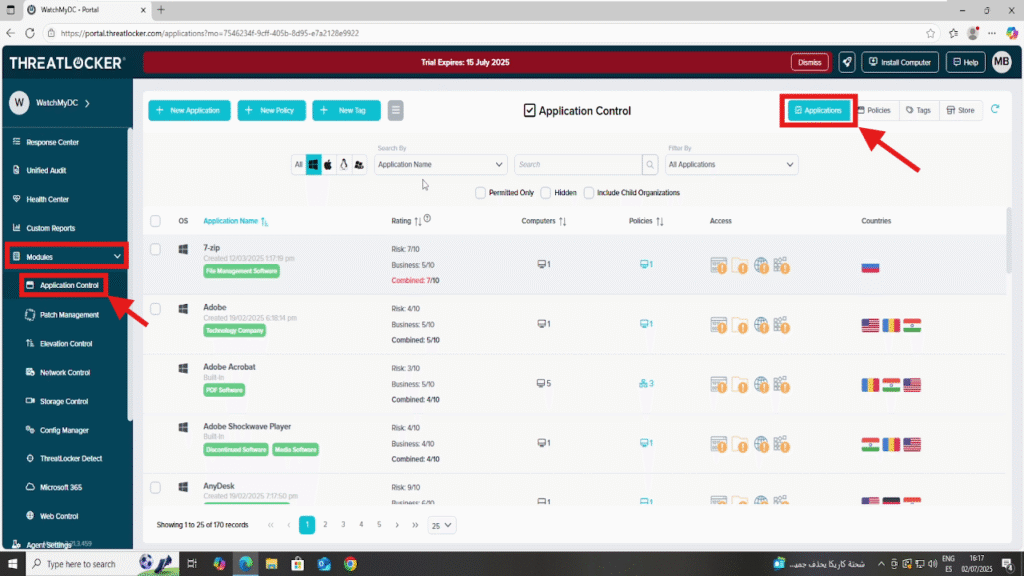Go to page 5 of records
The height and width of the screenshot is (576, 1024).
pyautogui.click(x=379, y=524)
